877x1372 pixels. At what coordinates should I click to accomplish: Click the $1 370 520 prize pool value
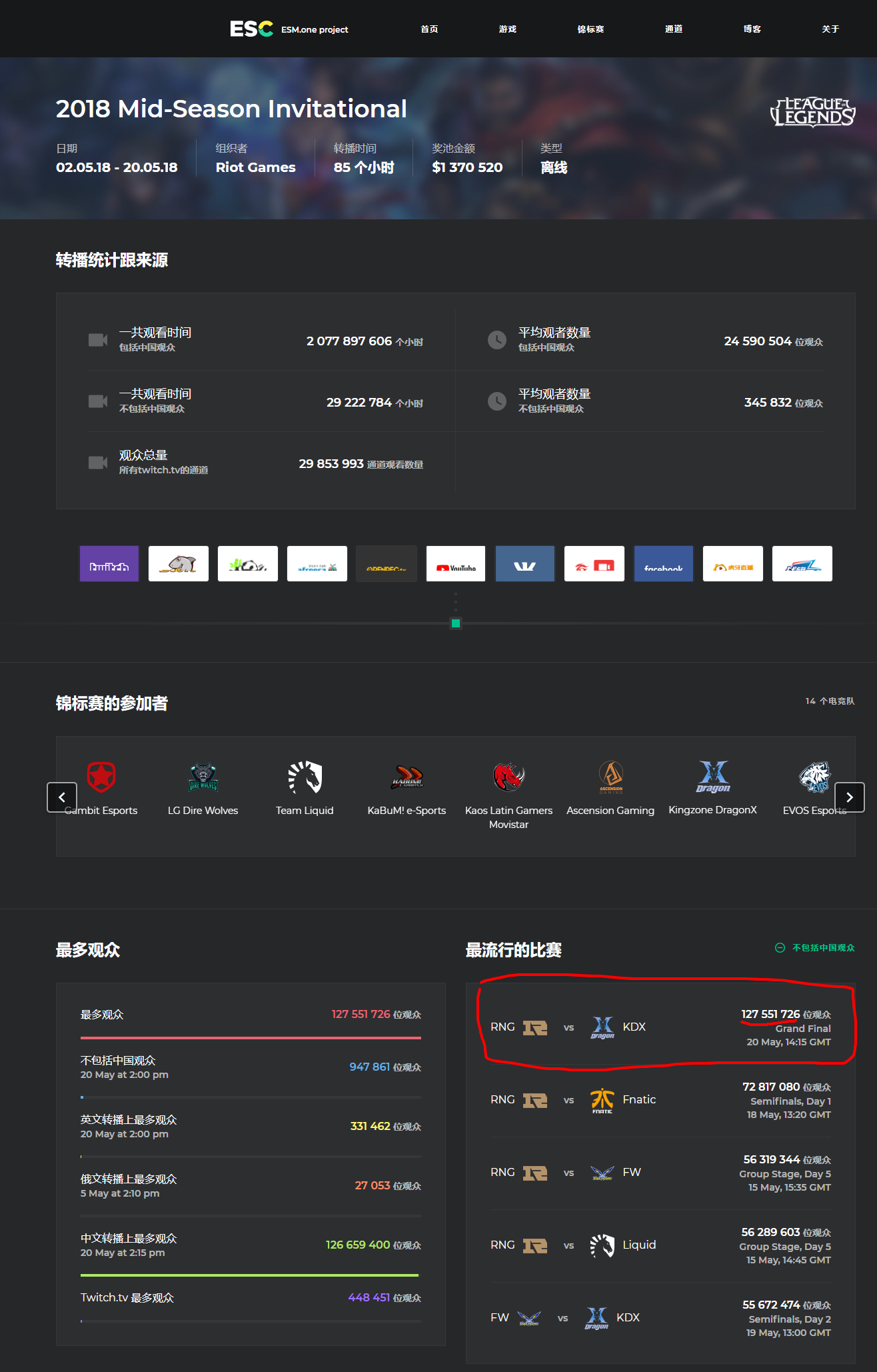coord(467,167)
